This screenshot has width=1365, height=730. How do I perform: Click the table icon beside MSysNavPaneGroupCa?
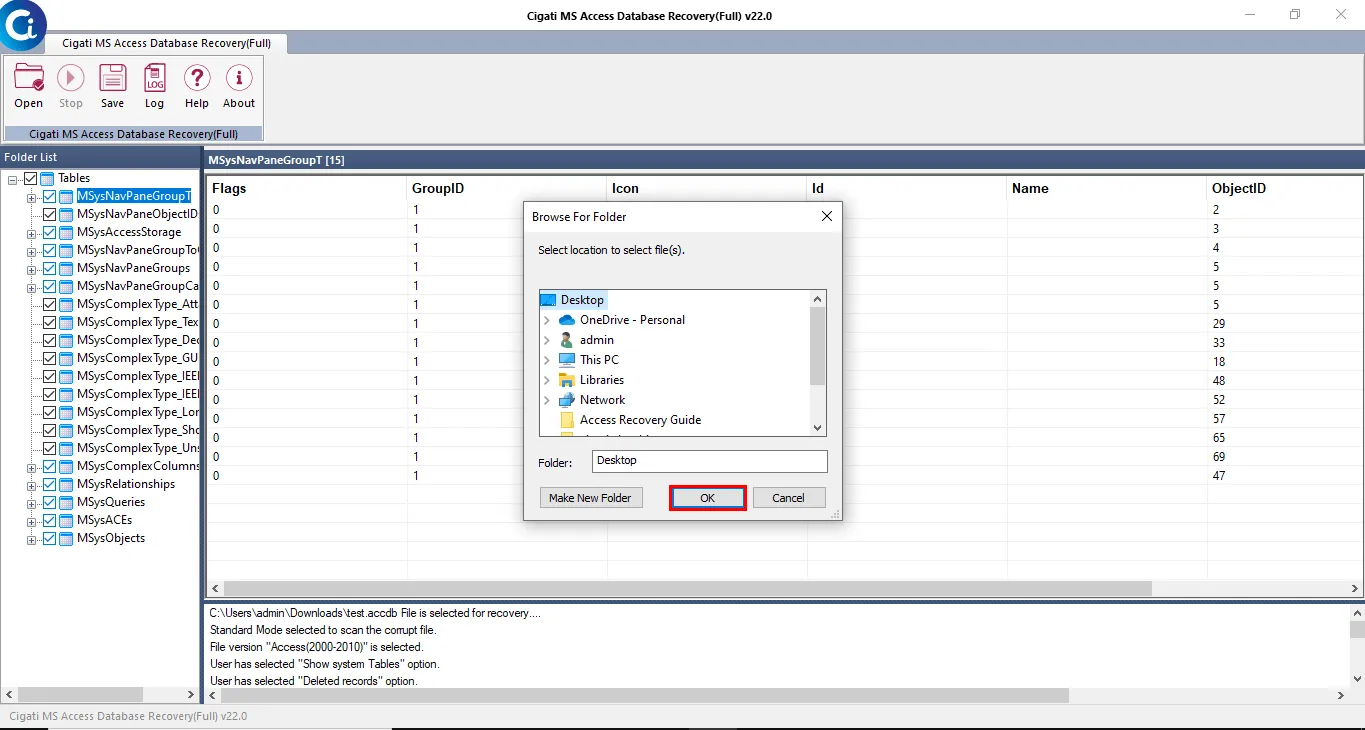(67, 286)
